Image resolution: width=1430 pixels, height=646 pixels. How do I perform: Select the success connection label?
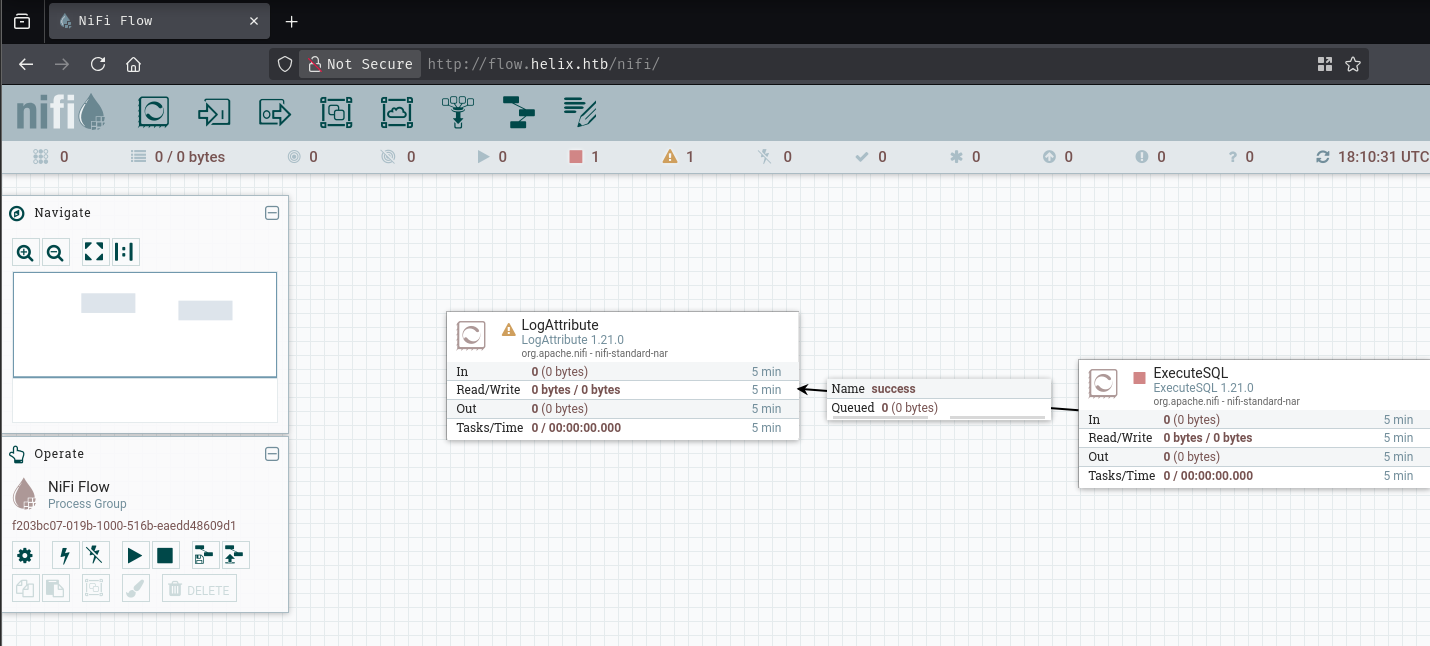click(x=939, y=388)
